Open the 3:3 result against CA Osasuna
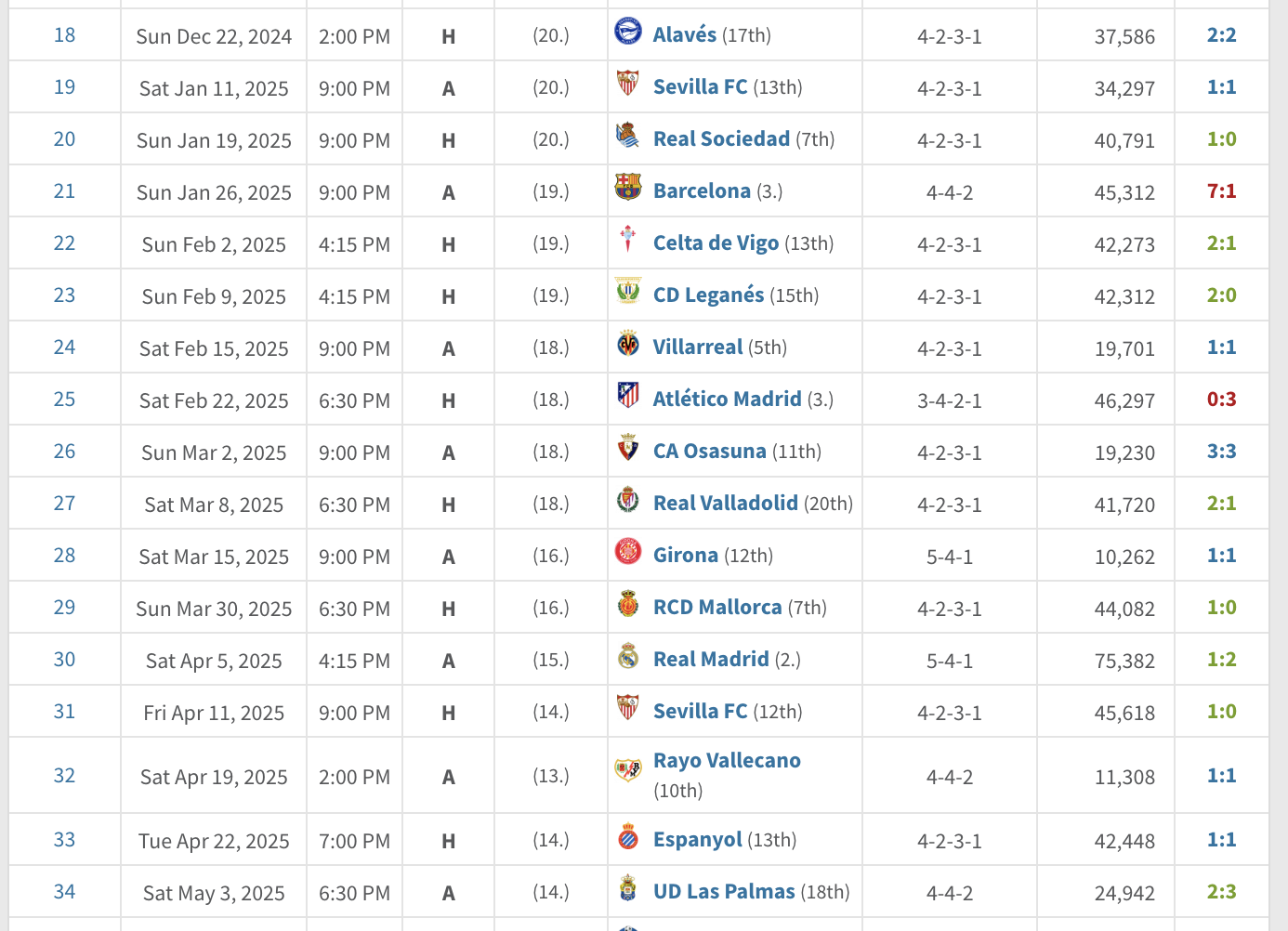Viewport: 1288px width, 931px height. click(1221, 452)
